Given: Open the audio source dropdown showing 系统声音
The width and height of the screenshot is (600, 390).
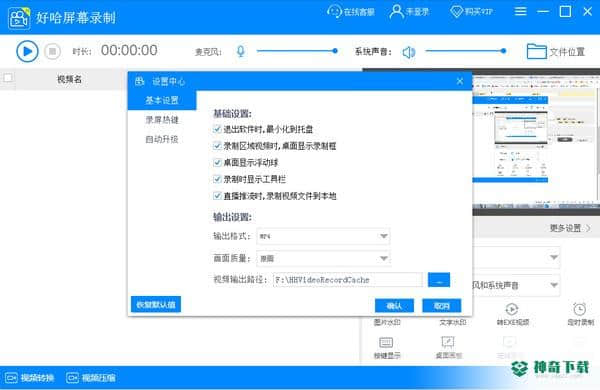Looking at the screenshot, I should tap(516, 285).
